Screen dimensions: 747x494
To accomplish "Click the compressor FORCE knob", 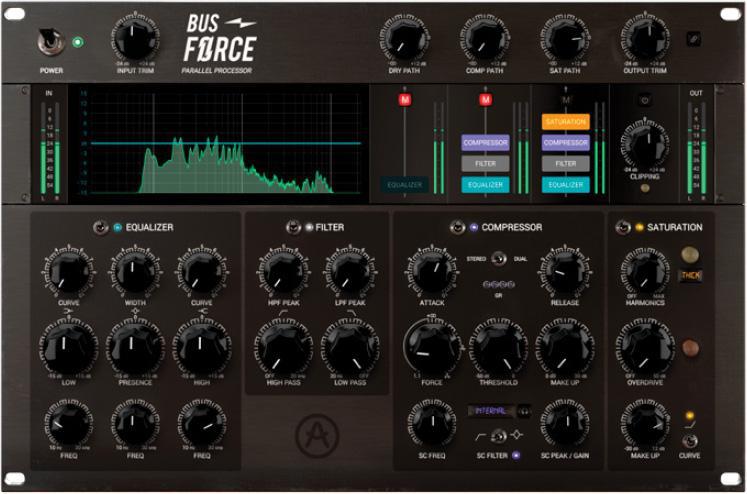I will [x=432, y=348].
